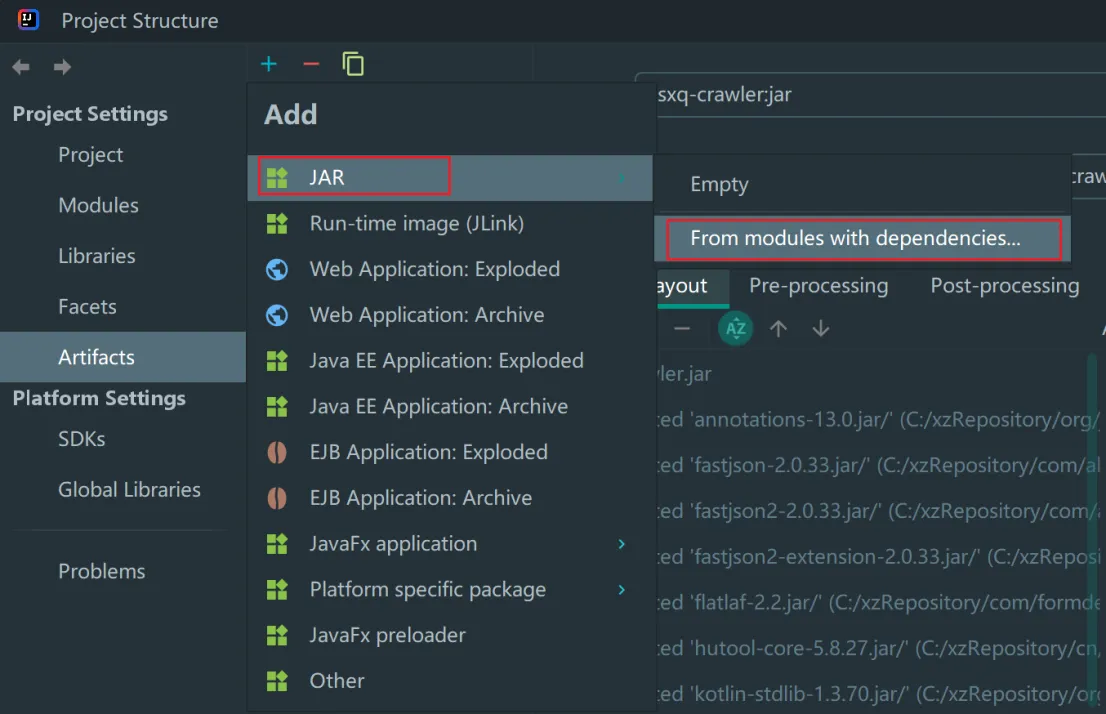
Task: Choose EJB Application: Archive
Action: [x=450, y=498]
